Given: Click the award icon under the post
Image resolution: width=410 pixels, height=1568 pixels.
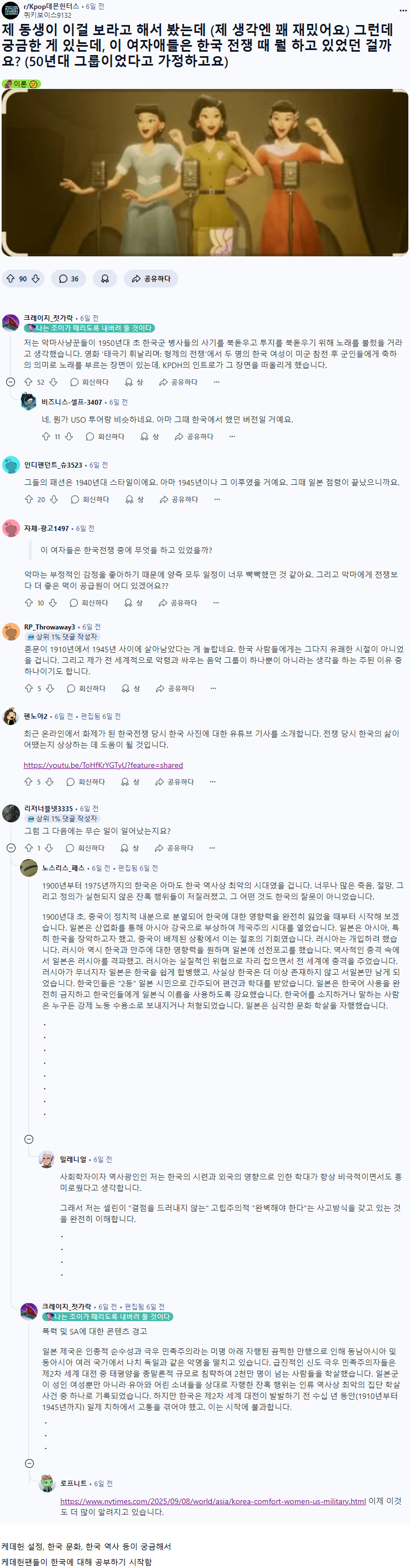Looking at the screenshot, I should 104,279.
